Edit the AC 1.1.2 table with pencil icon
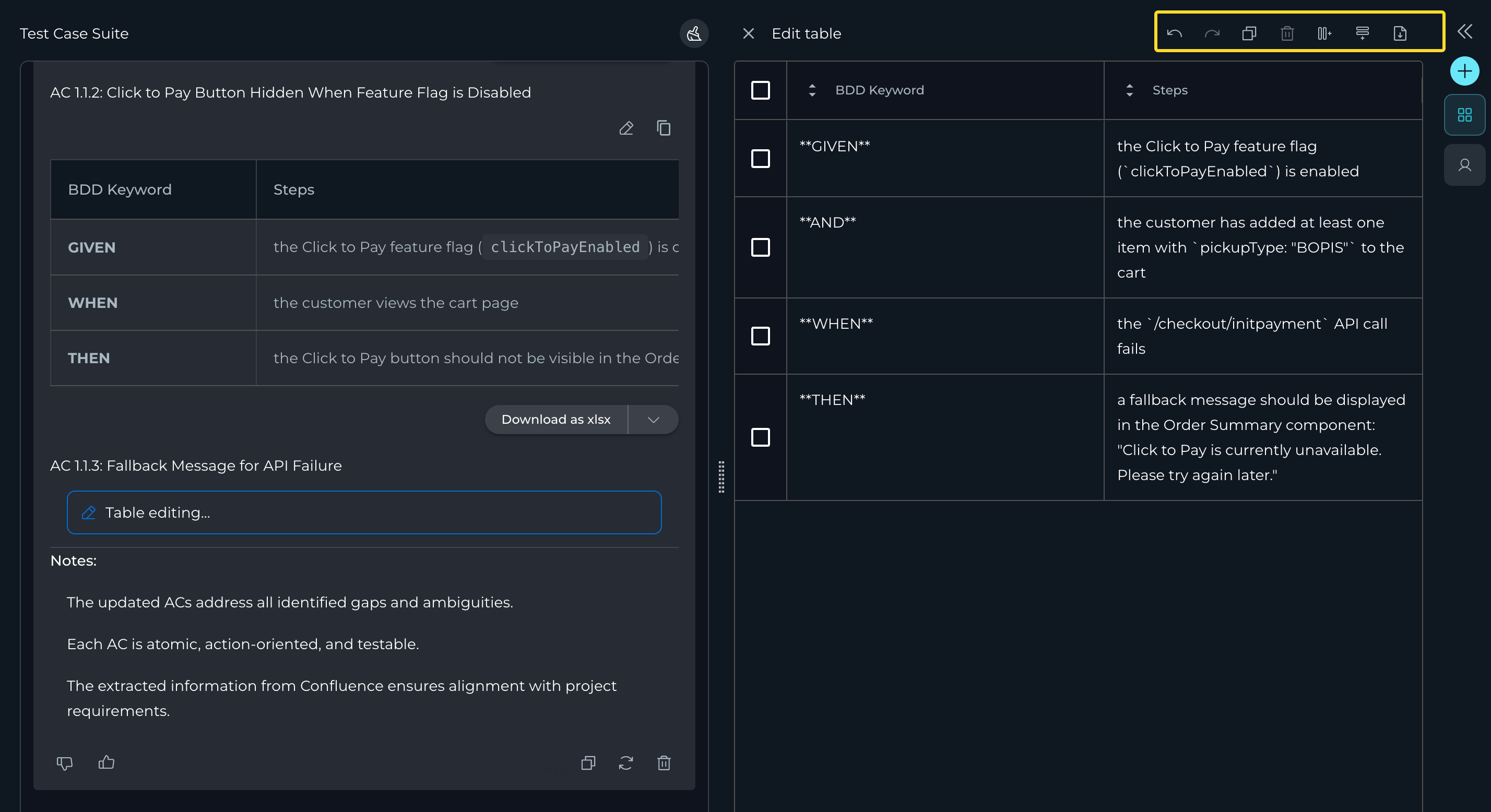 [625, 128]
